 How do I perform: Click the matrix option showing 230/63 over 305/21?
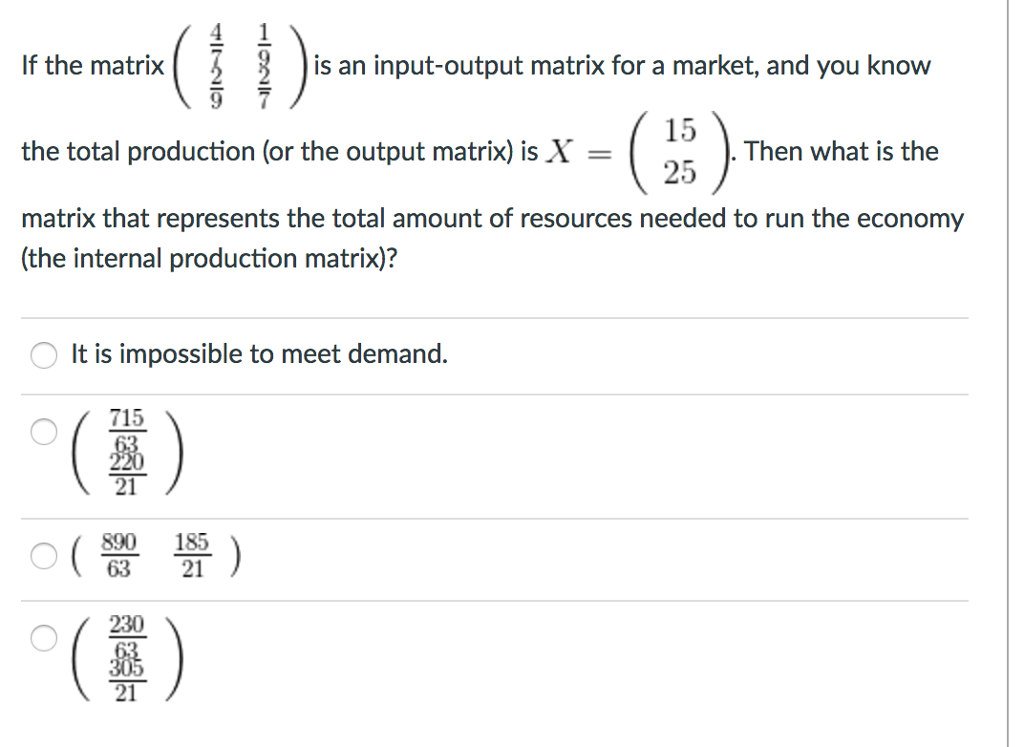pyautogui.click(x=130, y=656)
